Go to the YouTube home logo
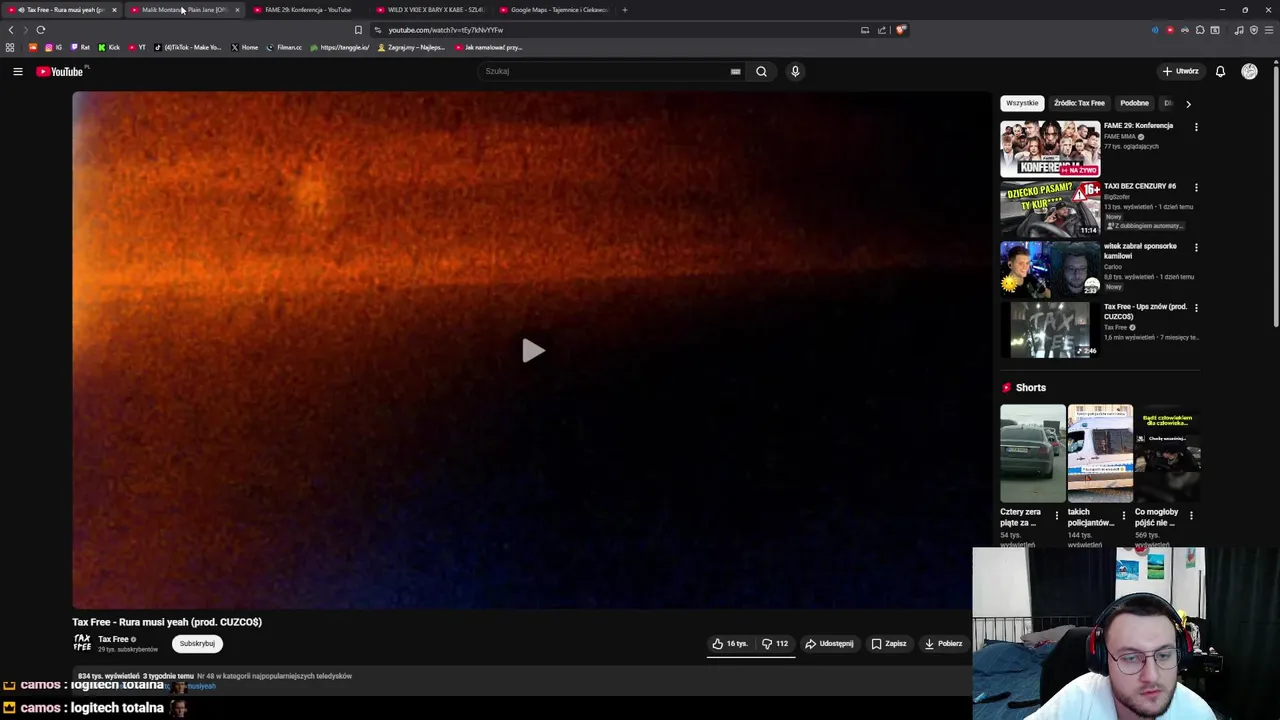1280x720 pixels. point(61,71)
